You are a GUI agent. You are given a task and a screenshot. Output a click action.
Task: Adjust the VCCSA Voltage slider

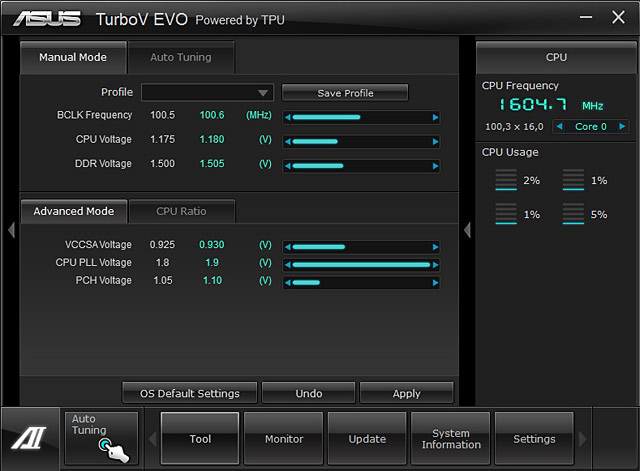361,247
